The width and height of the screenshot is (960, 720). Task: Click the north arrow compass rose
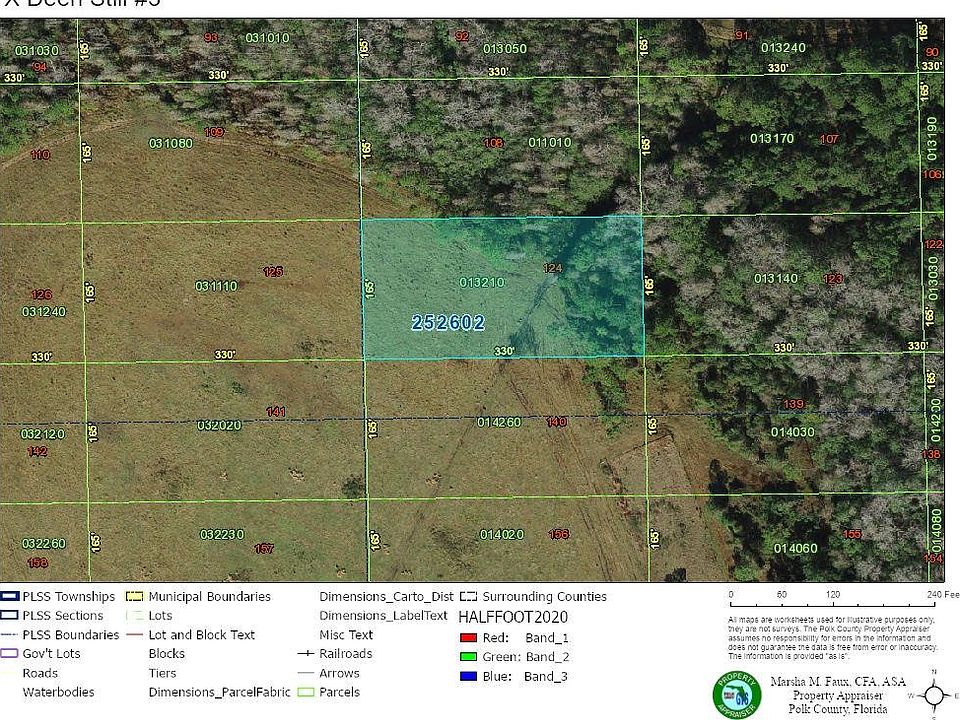pos(935,694)
